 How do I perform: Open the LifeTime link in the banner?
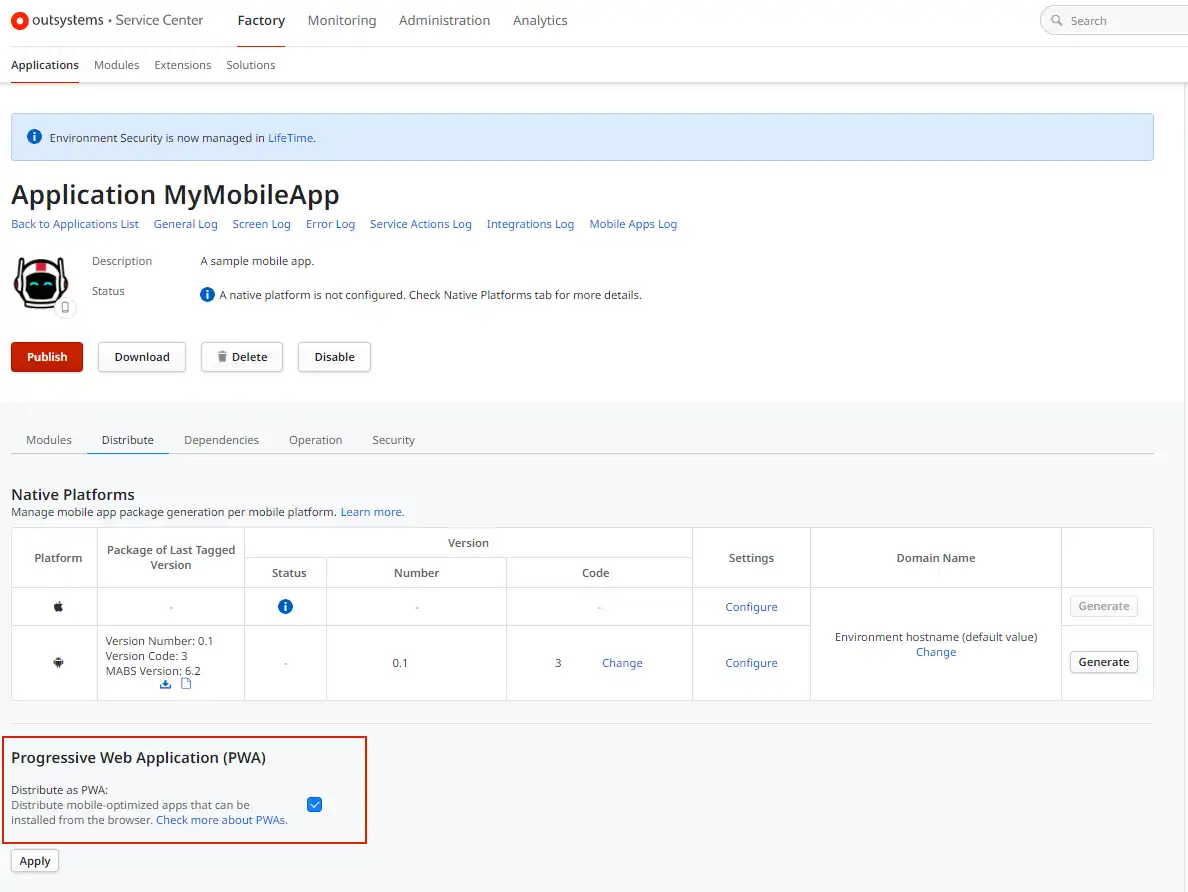tap(290, 138)
